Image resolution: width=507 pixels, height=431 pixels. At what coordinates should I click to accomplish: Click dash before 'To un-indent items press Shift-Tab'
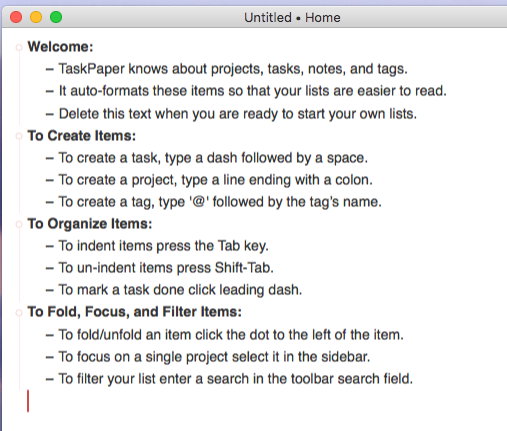[49, 268]
